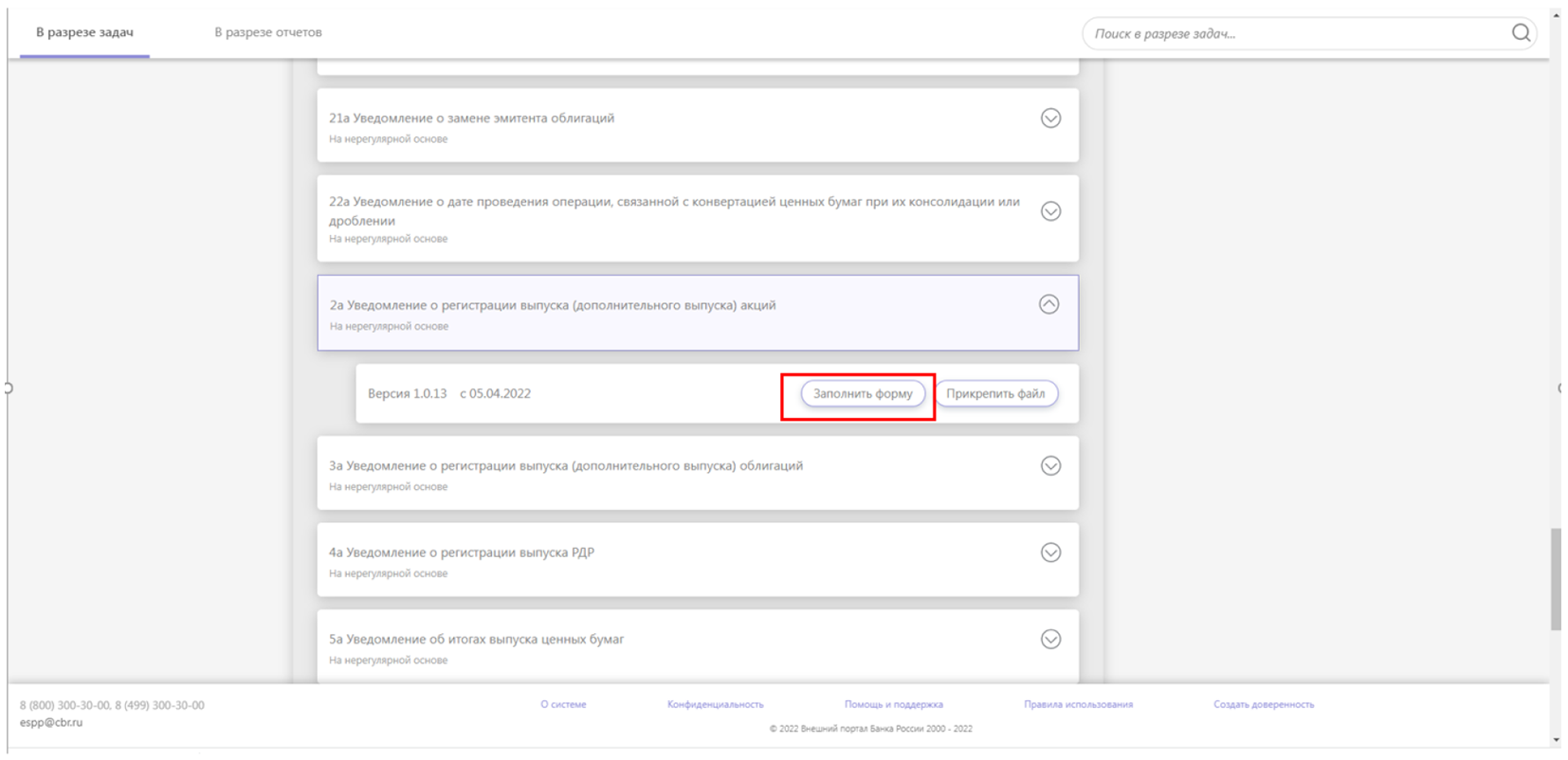Screen dimensions: 1568x760
Task: Open Создать доверенность footer link
Action: (x=1263, y=705)
